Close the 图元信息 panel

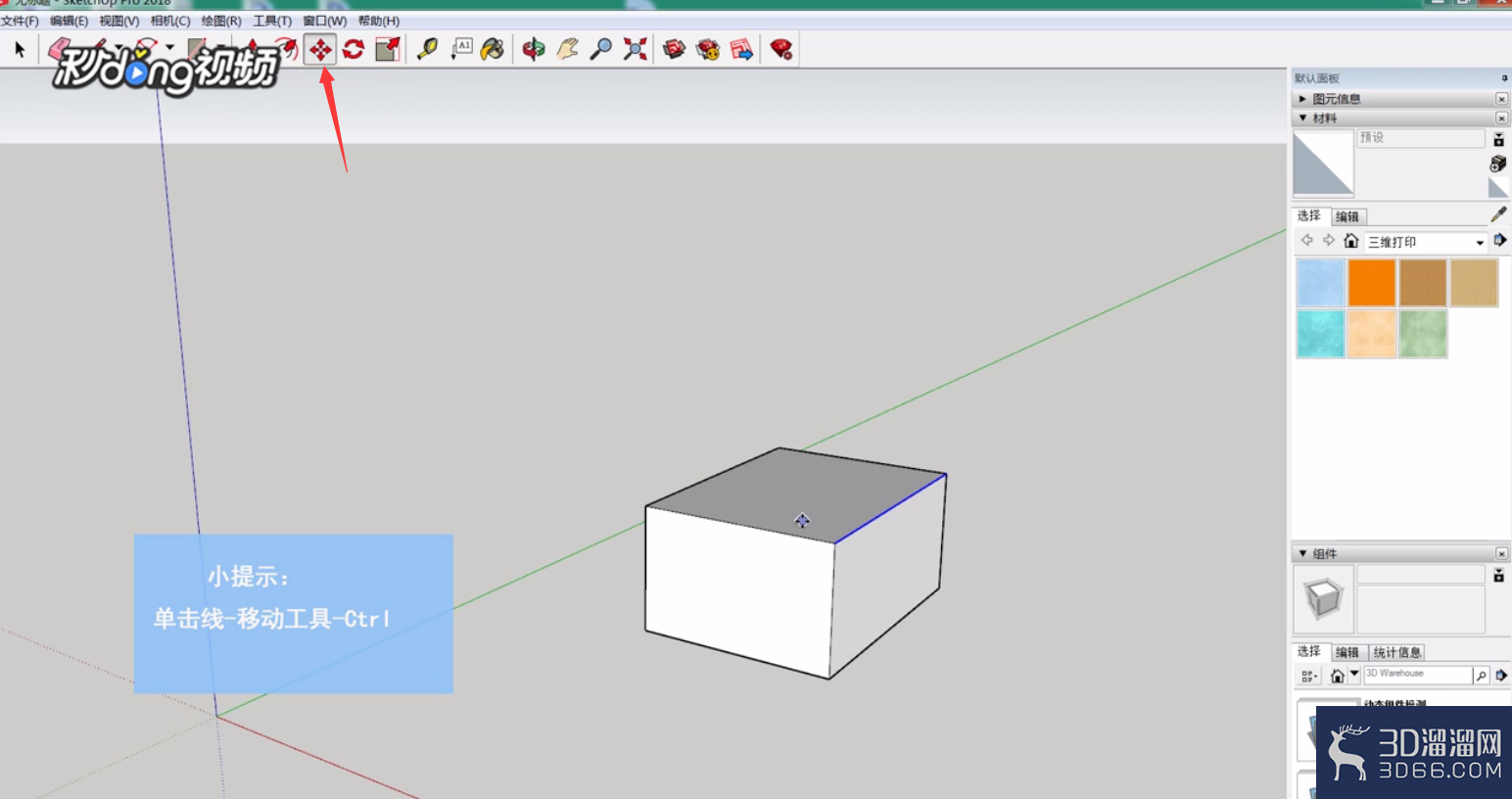(1501, 99)
